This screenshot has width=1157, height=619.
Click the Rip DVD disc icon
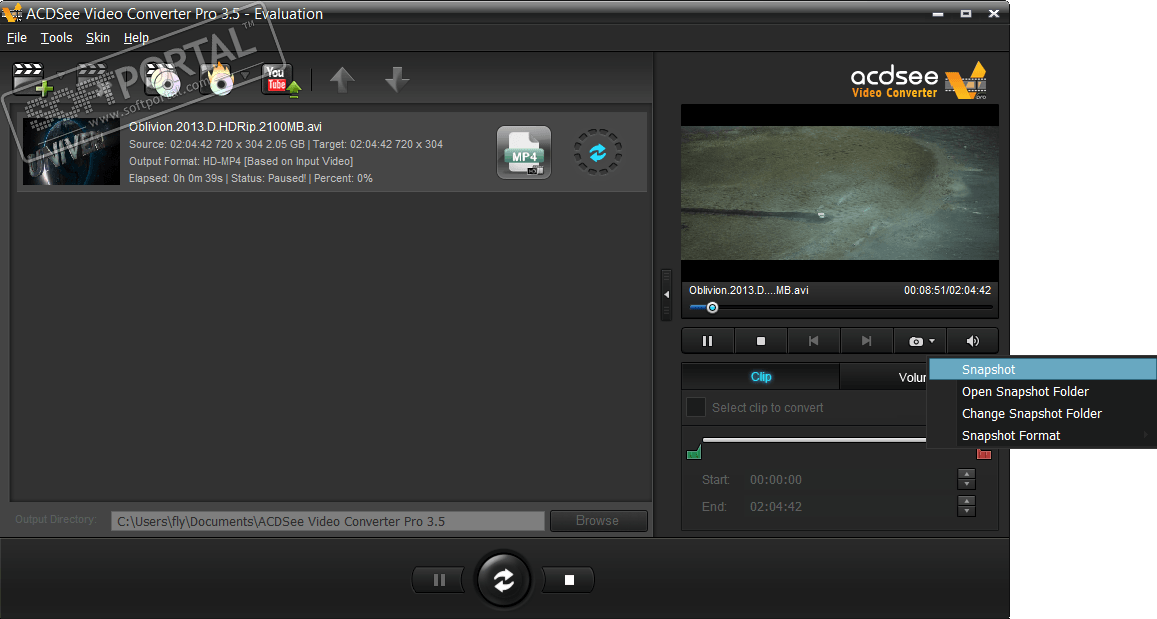(x=162, y=80)
